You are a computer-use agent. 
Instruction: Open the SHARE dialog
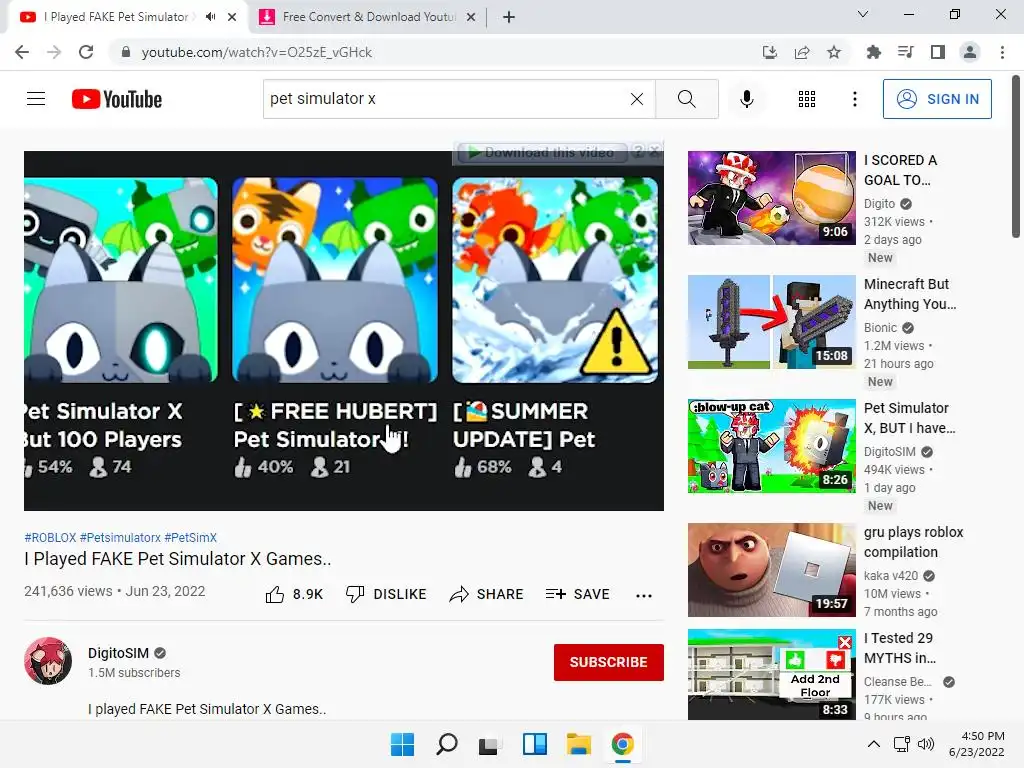click(487, 594)
